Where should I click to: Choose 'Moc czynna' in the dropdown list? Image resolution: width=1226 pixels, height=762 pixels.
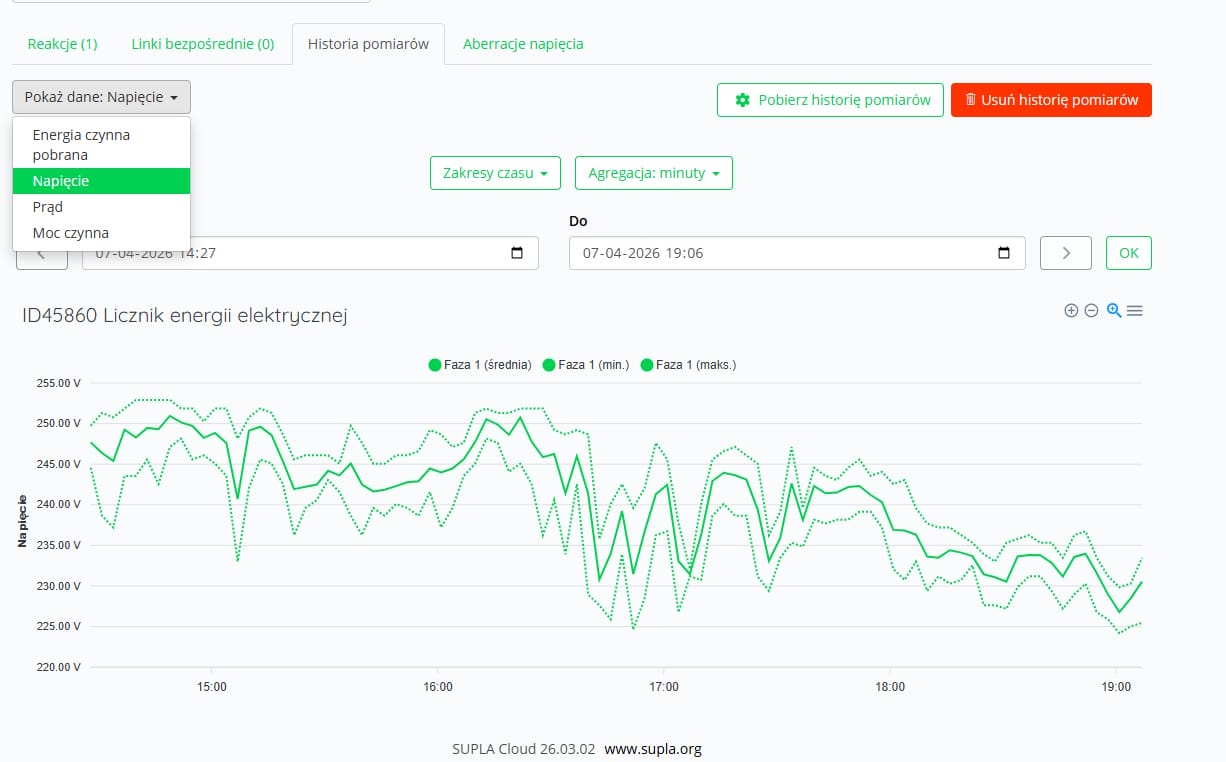click(70, 233)
